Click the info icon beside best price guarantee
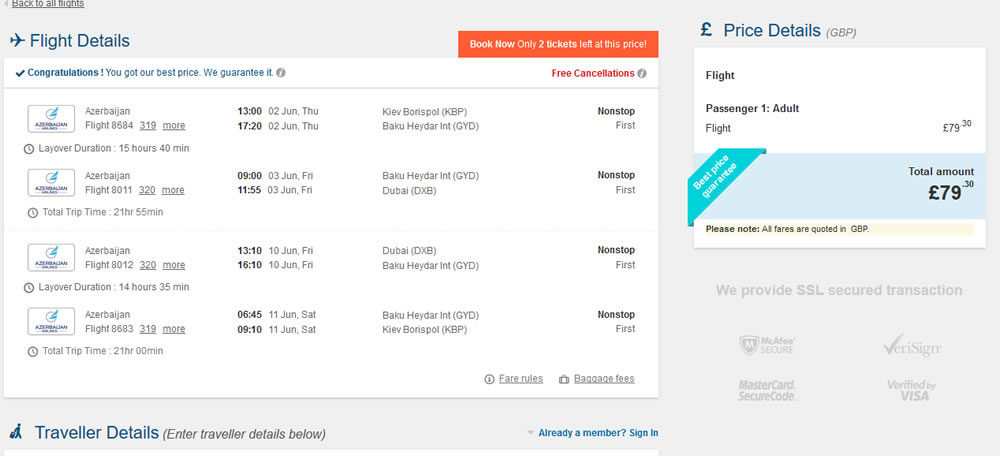Screen dimensions: 1000x456 pos(282,73)
